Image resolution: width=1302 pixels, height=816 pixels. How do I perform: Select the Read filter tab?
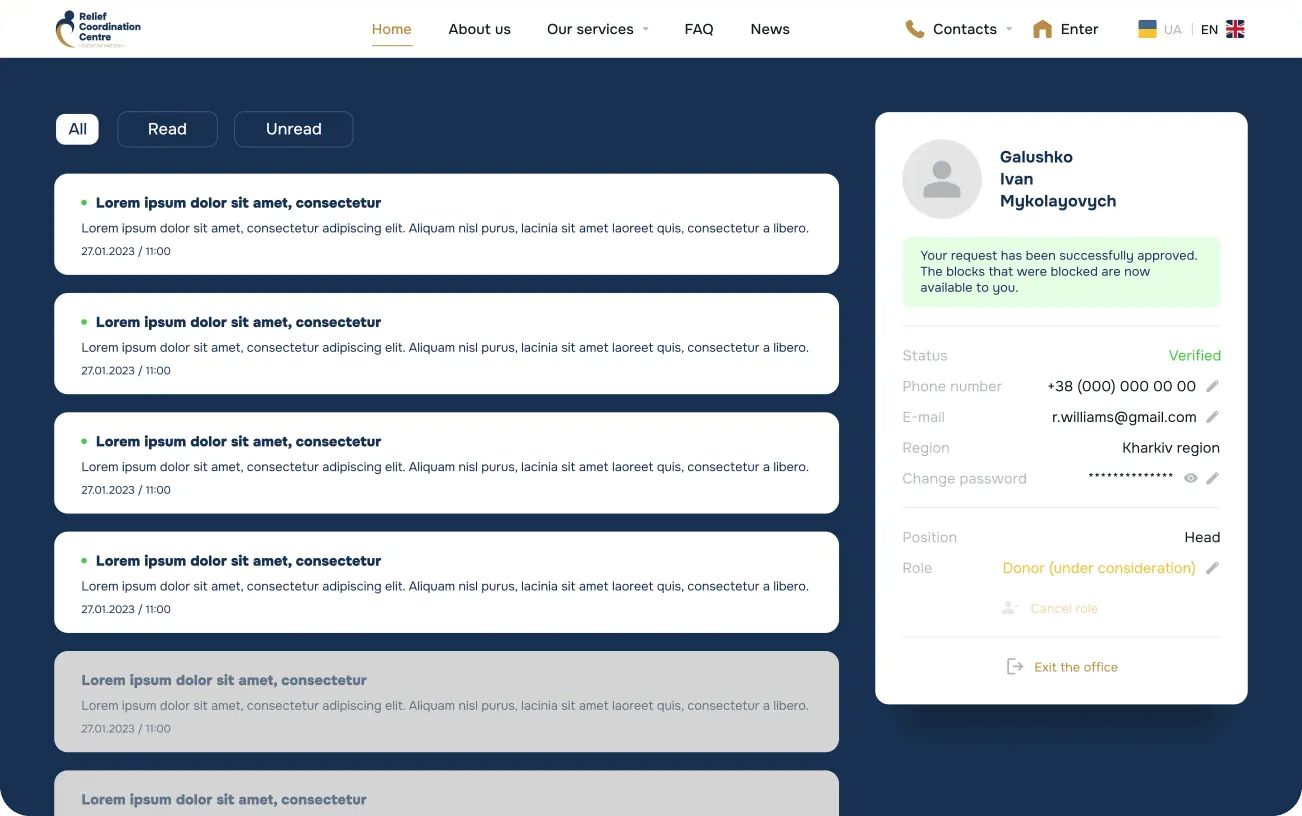(167, 129)
